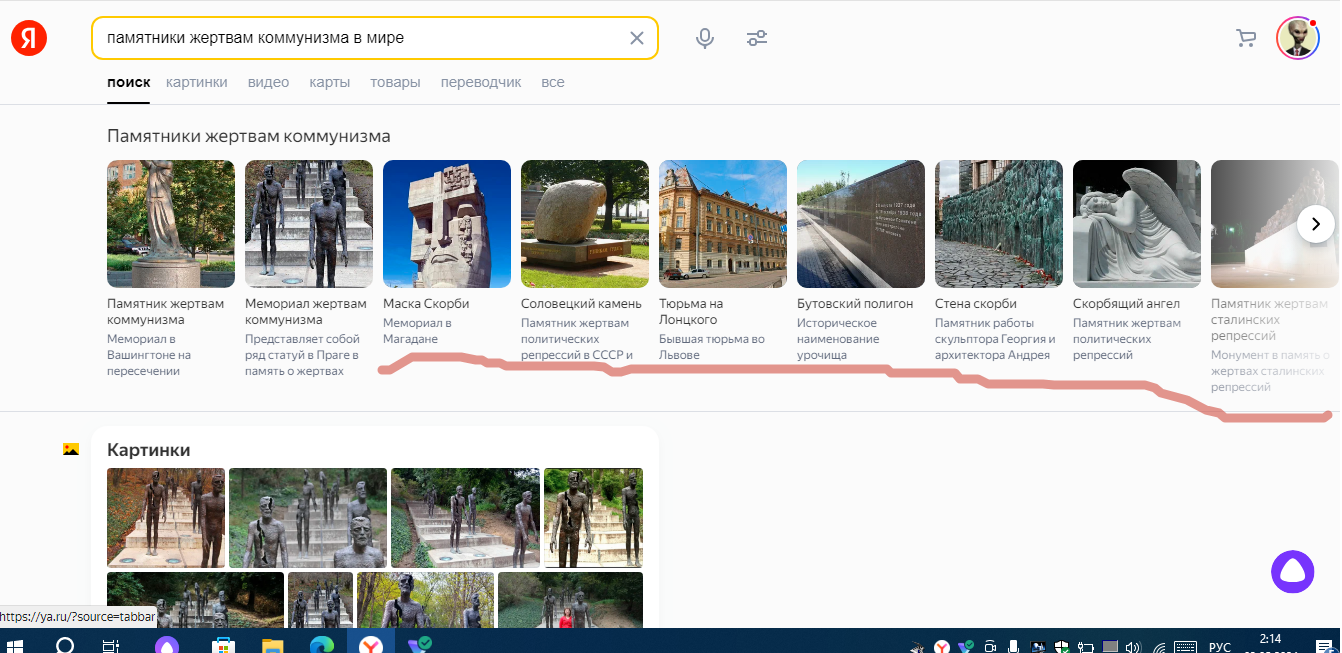Image resolution: width=1342 pixels, height=653 pixels.
Task: Select Соловецкий камень image card
Action: (585, 224)
